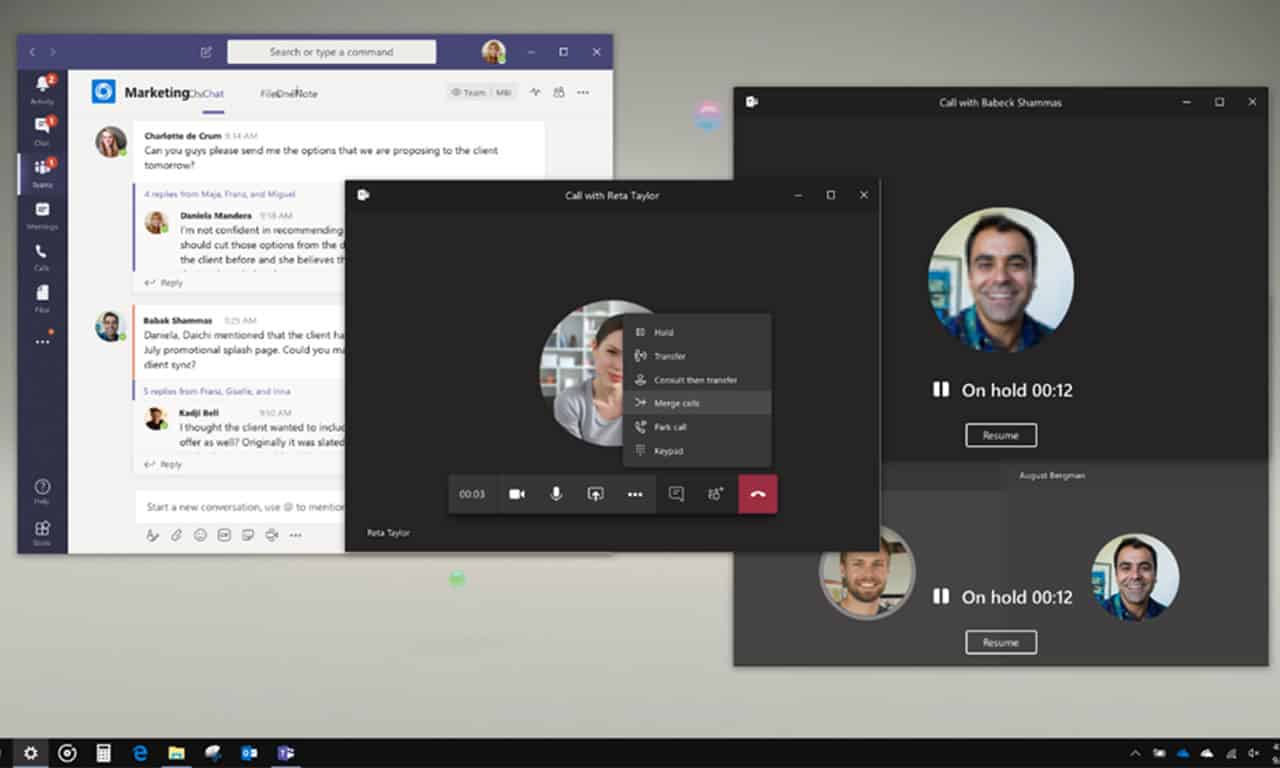
Task: Show hidden system tray icons
Action: [x=1135, y=753]
